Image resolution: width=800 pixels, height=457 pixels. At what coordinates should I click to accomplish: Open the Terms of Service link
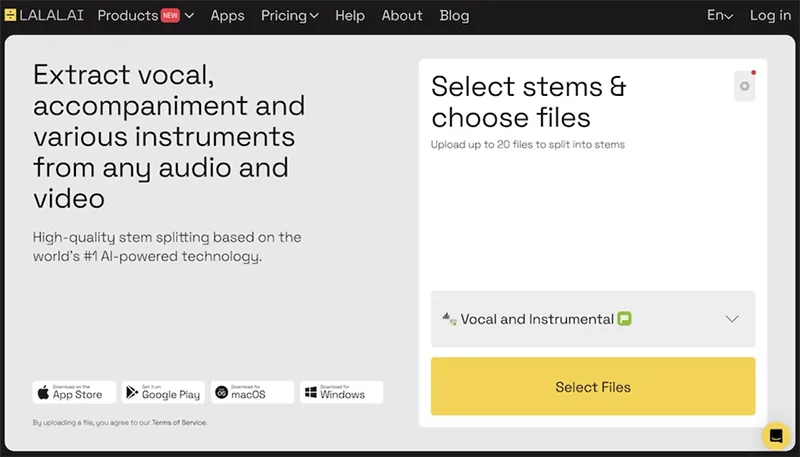180,423
